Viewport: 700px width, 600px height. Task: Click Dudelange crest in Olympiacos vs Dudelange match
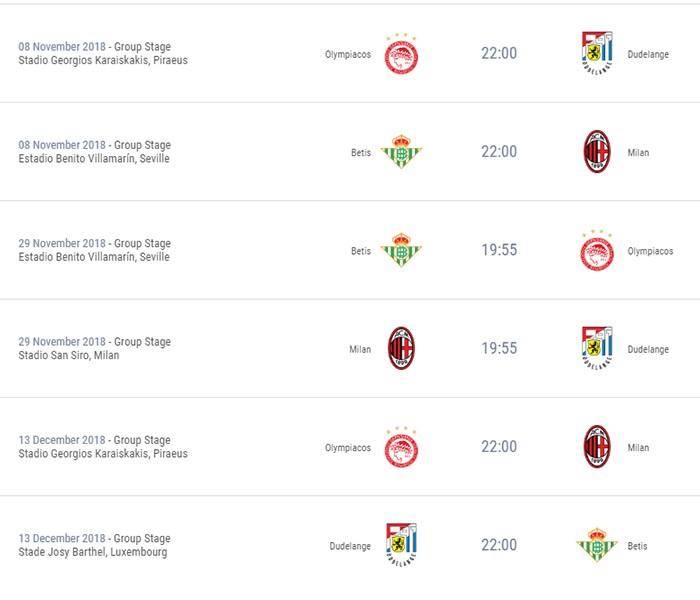597,54
